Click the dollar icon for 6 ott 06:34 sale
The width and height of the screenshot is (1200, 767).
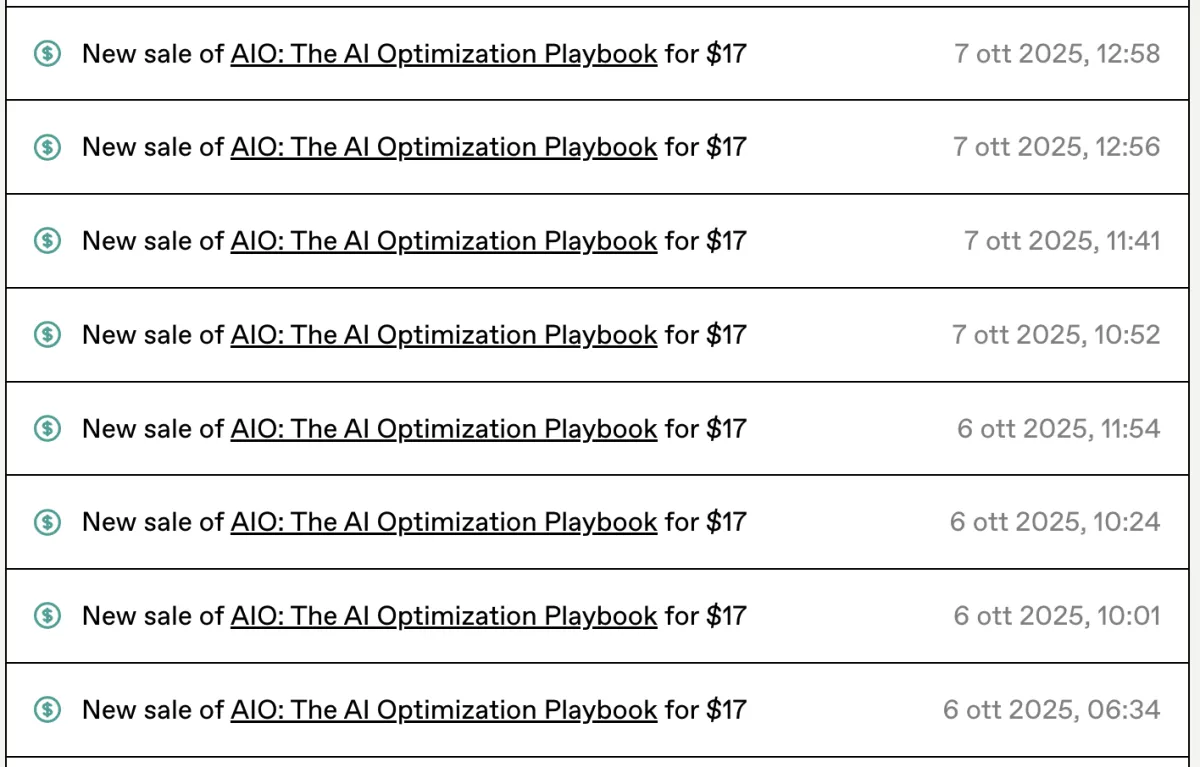click(47, 710)
